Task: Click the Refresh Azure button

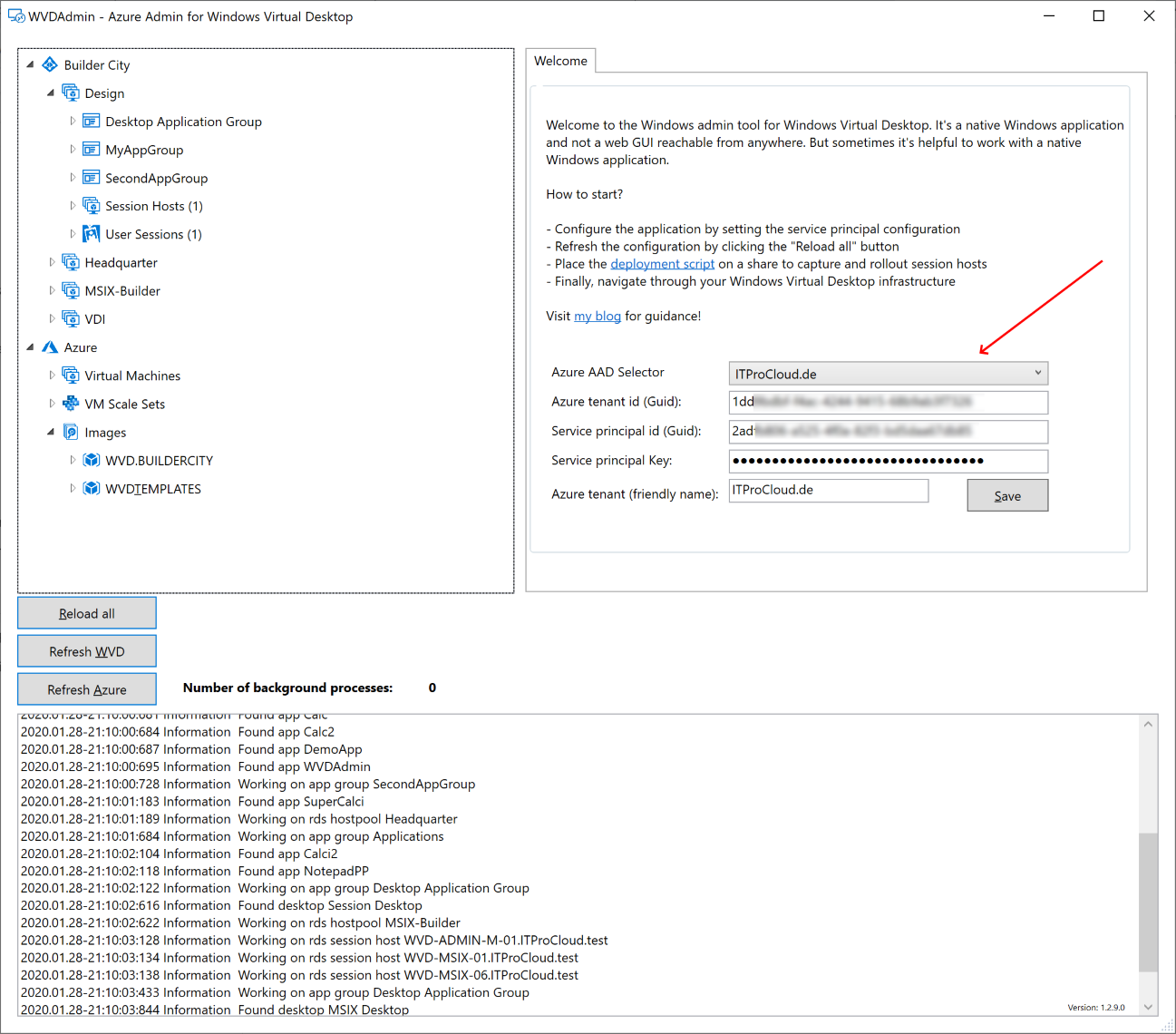Action: coord(87,689)
